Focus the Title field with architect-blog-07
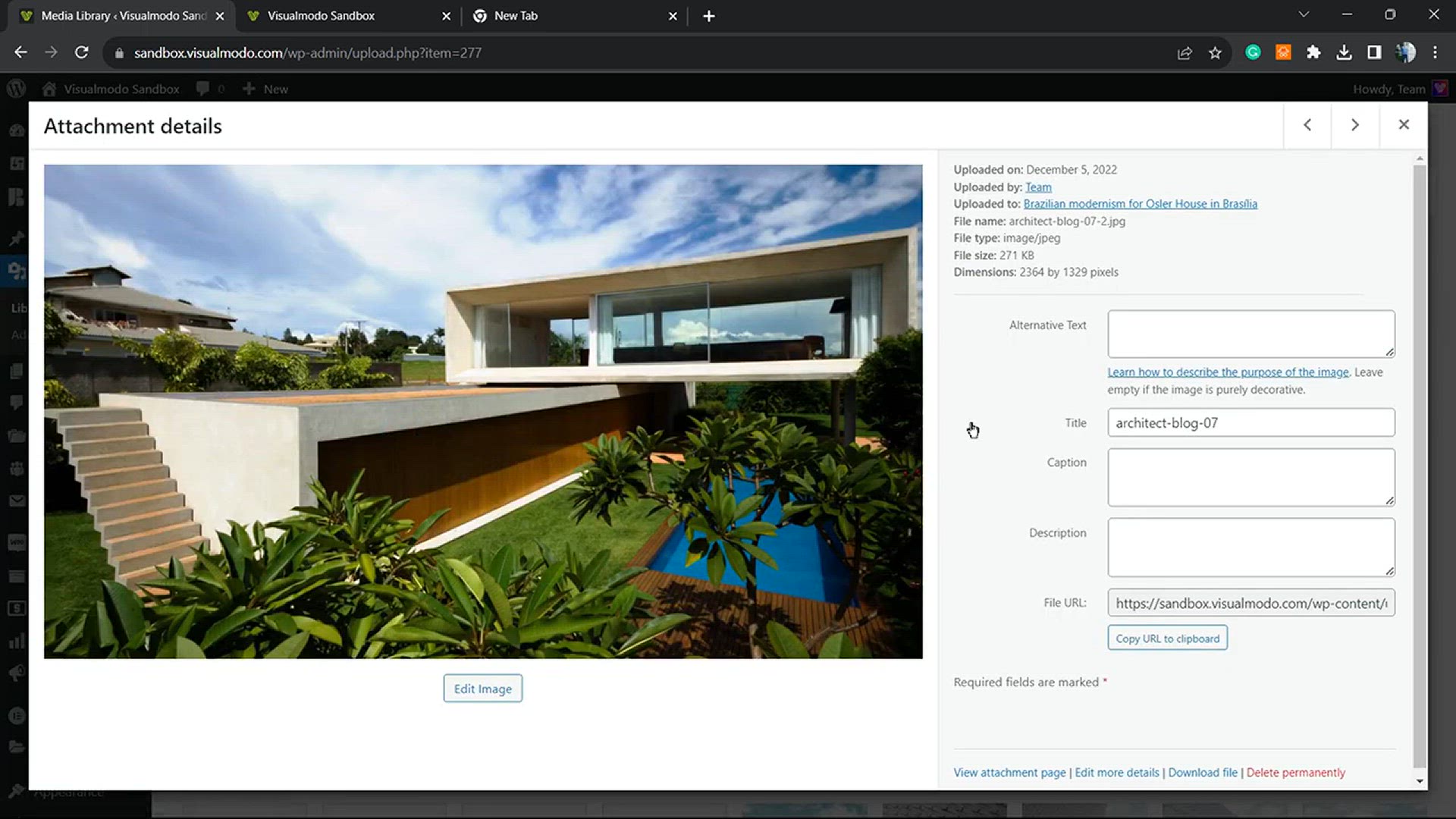This screenshot has width=1456, height=819. tap(1250, 423)
